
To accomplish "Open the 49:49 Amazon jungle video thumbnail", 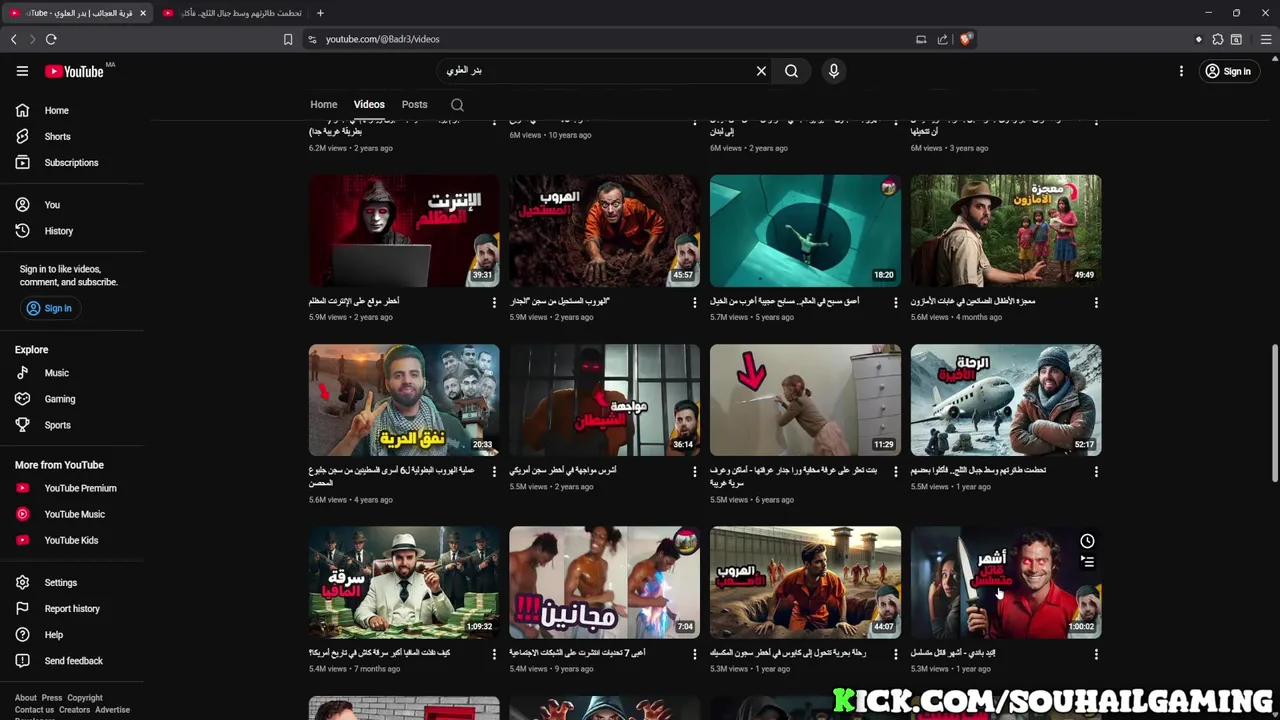I will coord(1006,231).
